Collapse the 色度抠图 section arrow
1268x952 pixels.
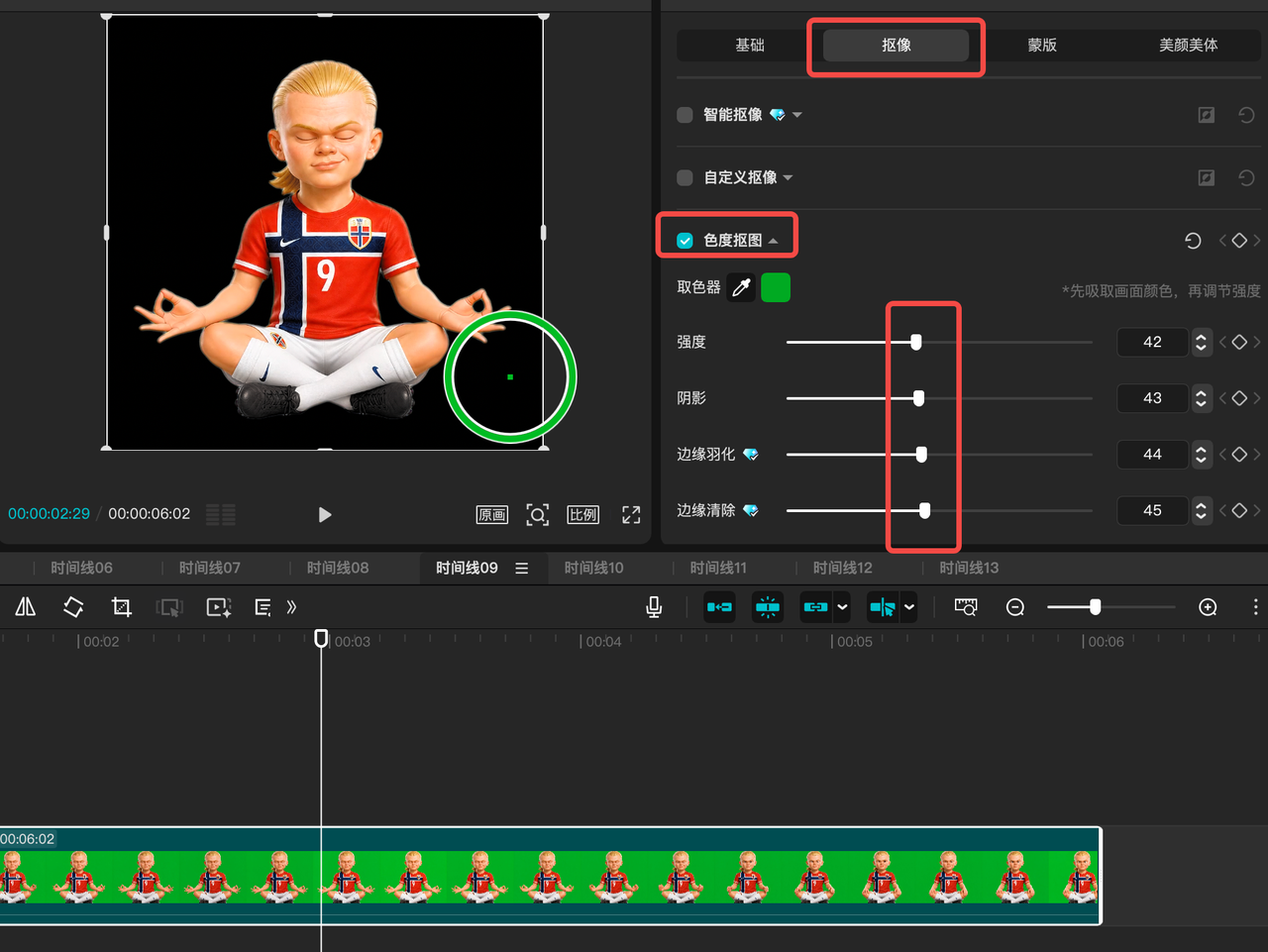[x=773, y=241]
